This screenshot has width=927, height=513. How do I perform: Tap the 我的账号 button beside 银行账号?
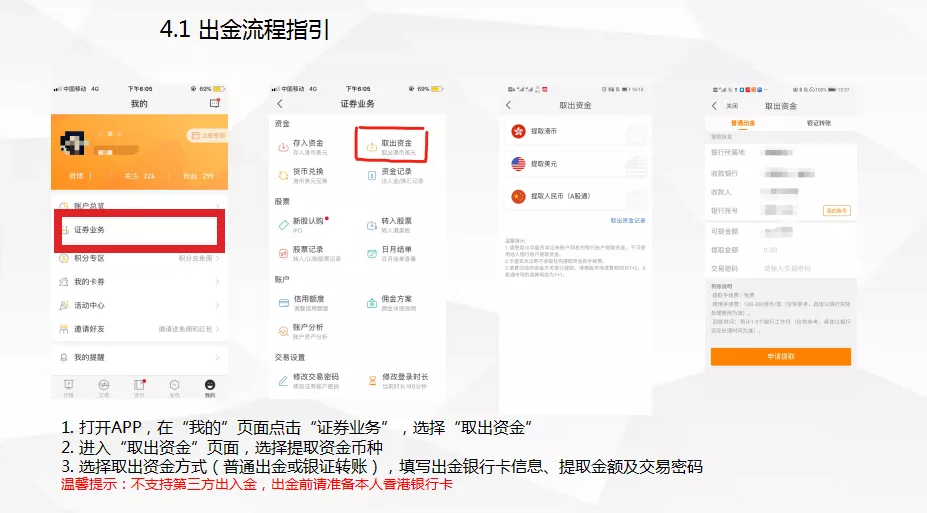837,210
